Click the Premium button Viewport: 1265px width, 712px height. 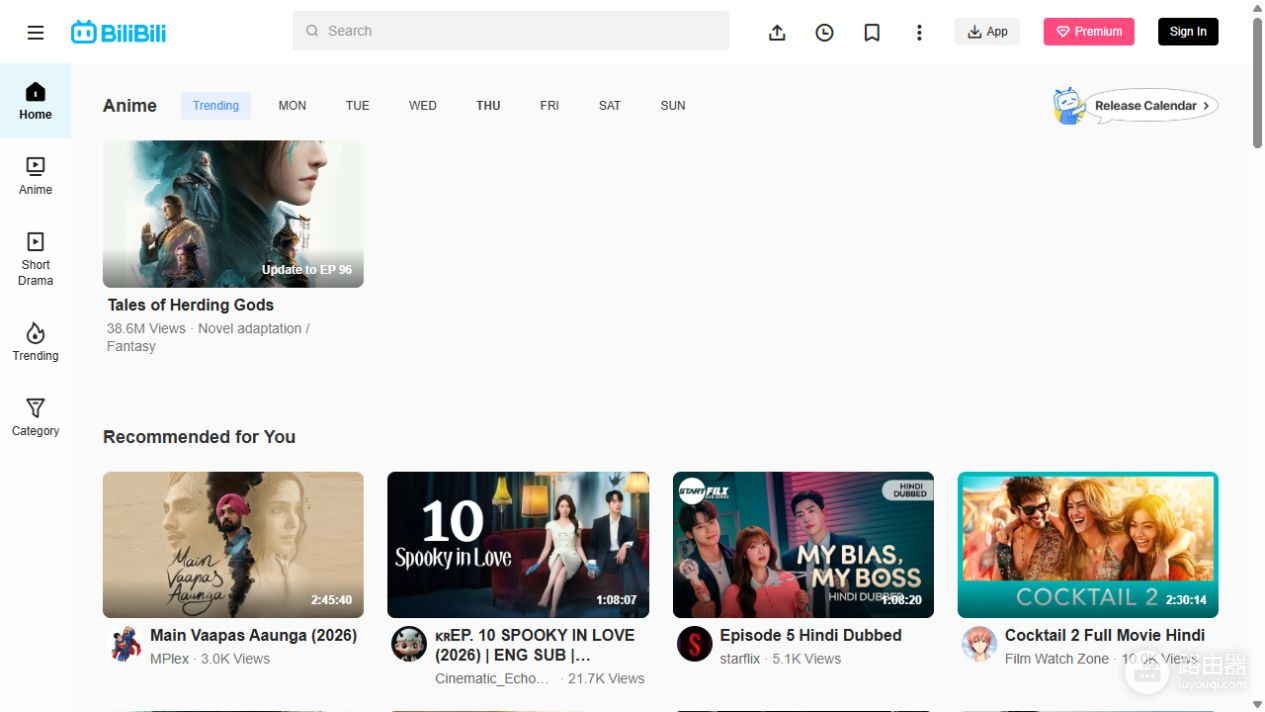tap(1089, 32)
